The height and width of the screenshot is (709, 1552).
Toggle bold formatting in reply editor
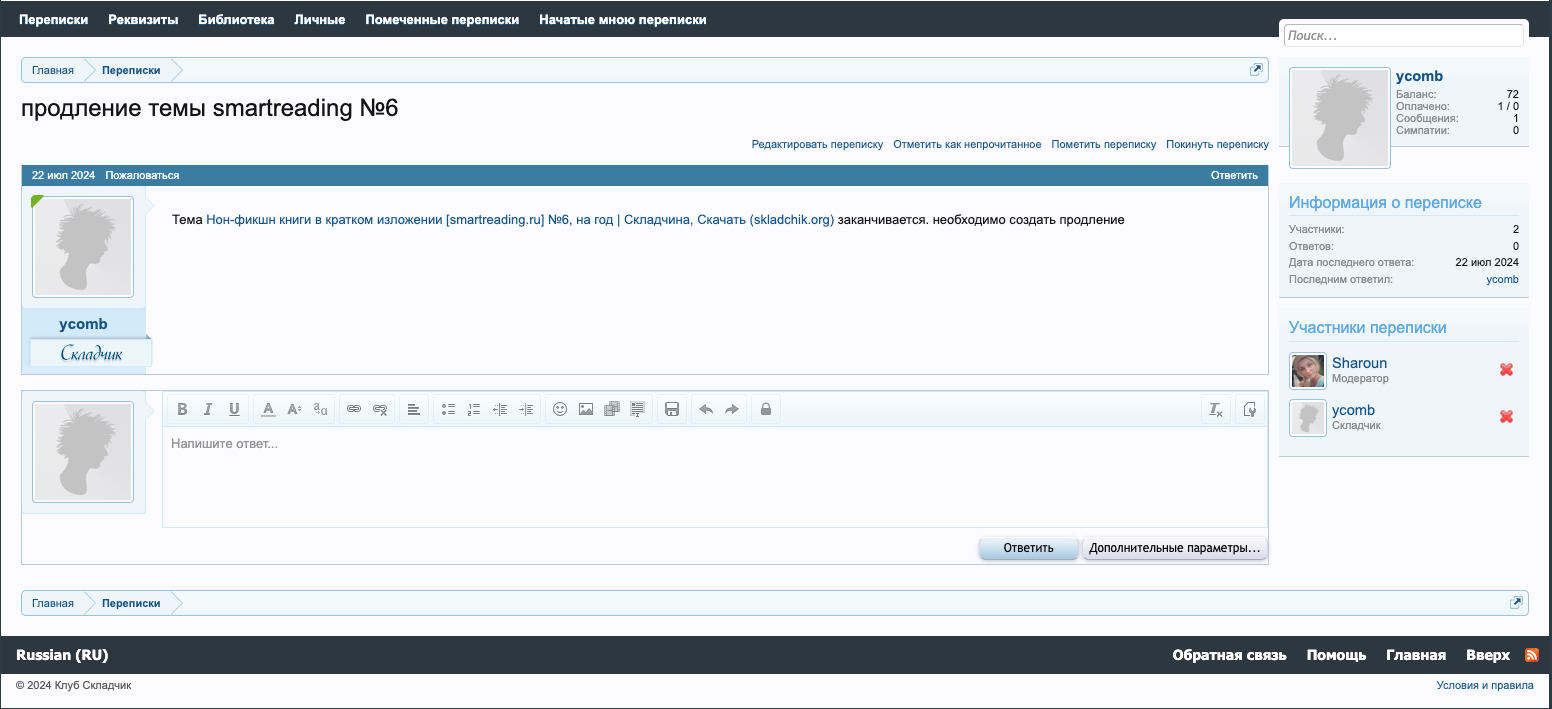point(182,409)
